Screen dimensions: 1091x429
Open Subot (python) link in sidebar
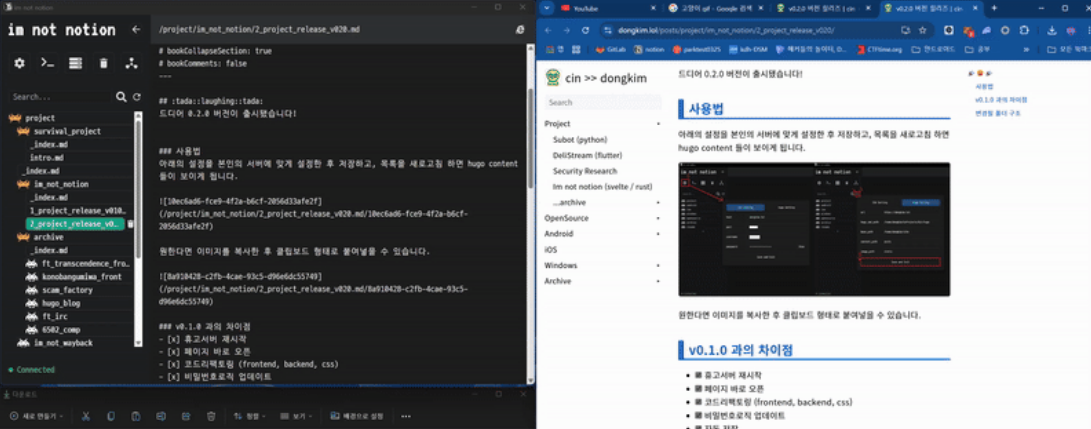580,140
